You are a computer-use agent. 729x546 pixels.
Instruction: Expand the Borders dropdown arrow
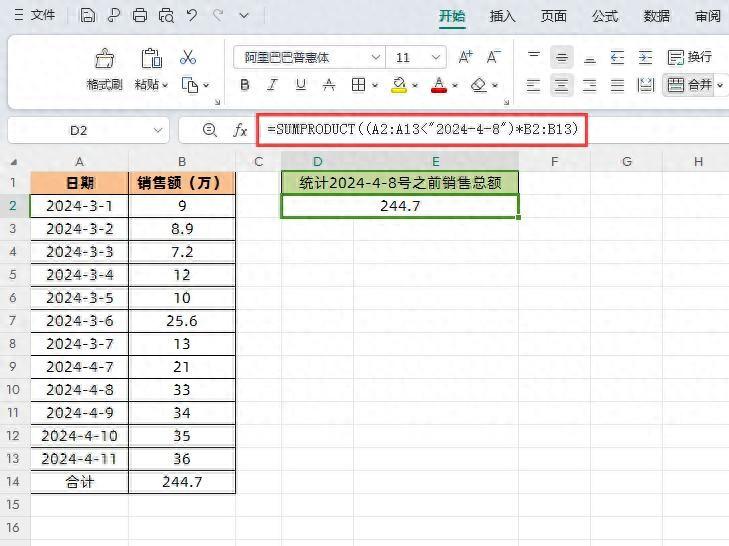point(375,86)
